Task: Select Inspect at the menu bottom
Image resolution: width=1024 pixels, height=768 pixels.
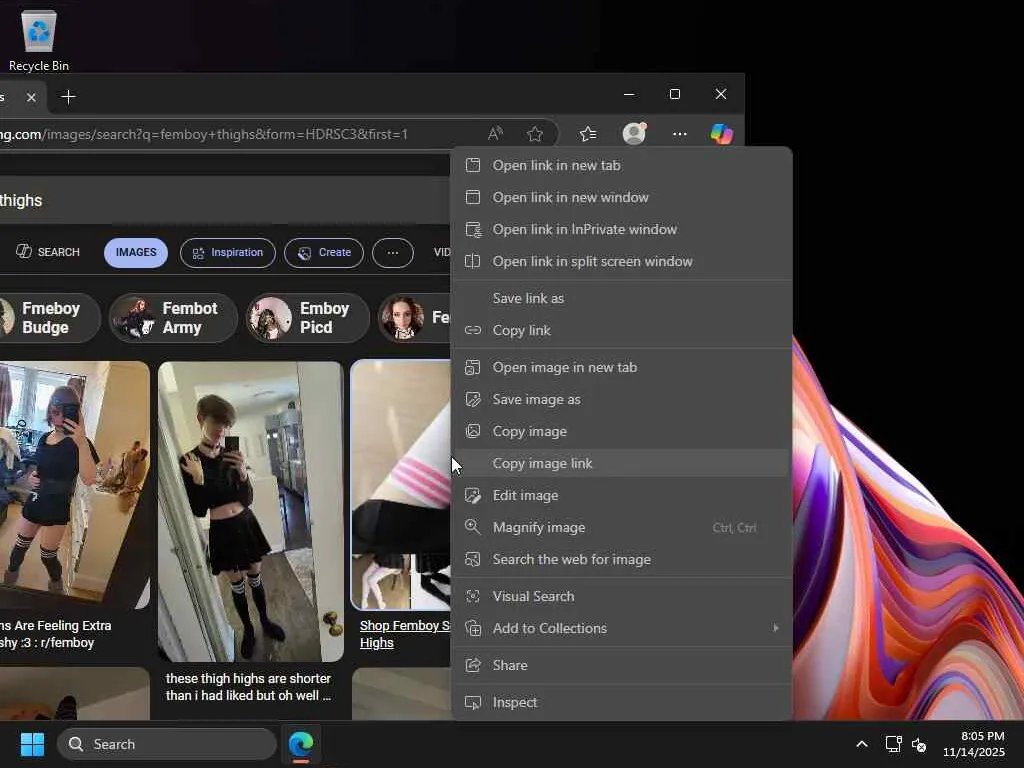Action: coord(621,702)
